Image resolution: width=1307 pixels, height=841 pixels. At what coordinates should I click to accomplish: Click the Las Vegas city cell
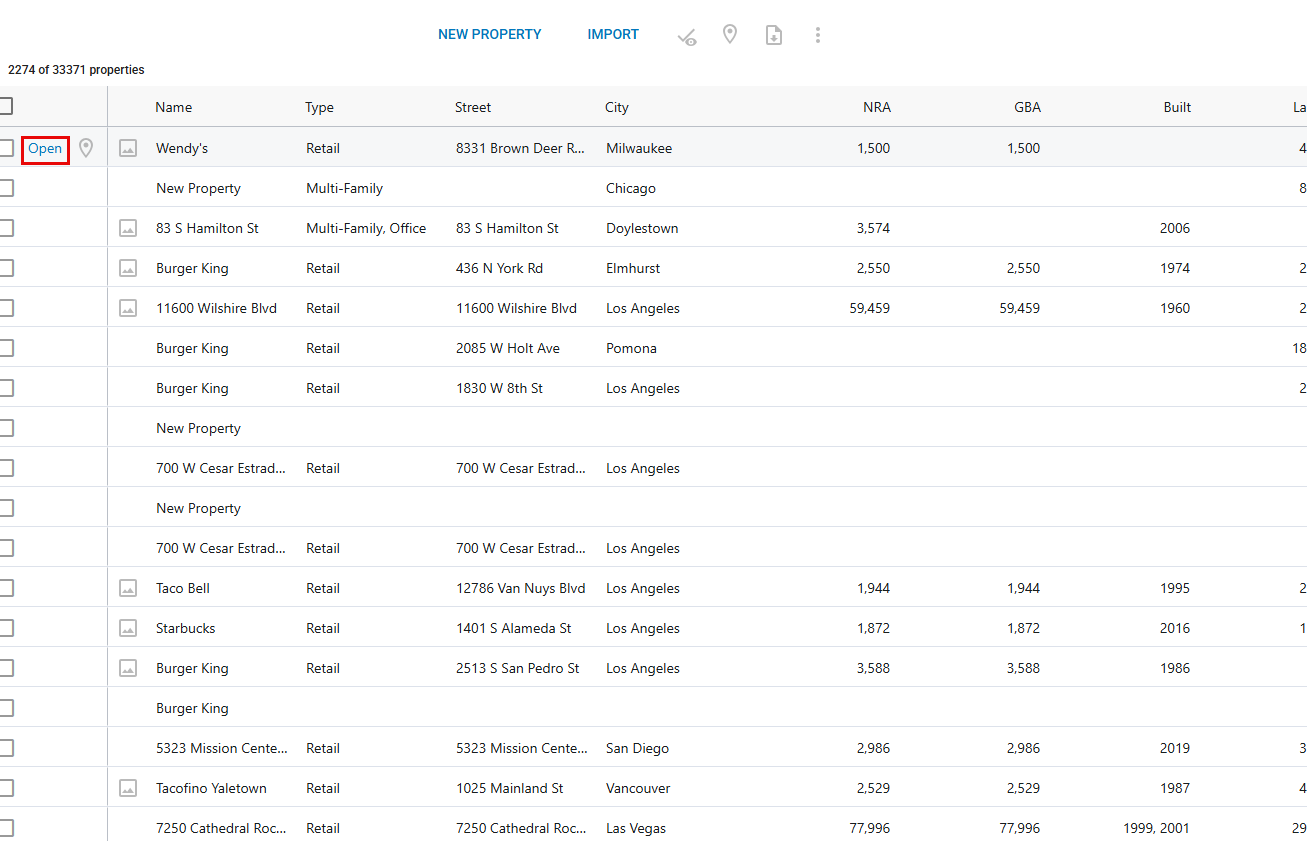pos(636,828)
